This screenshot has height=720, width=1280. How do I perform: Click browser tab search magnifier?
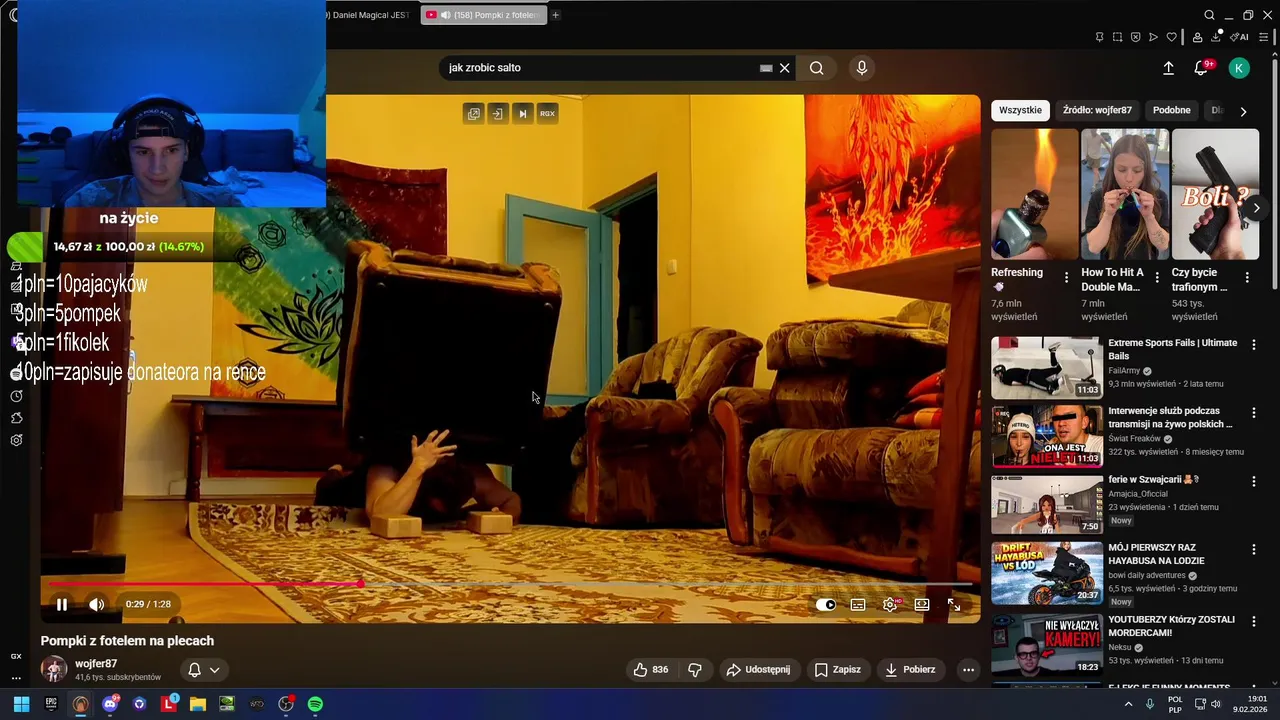tap(1209, 15)
